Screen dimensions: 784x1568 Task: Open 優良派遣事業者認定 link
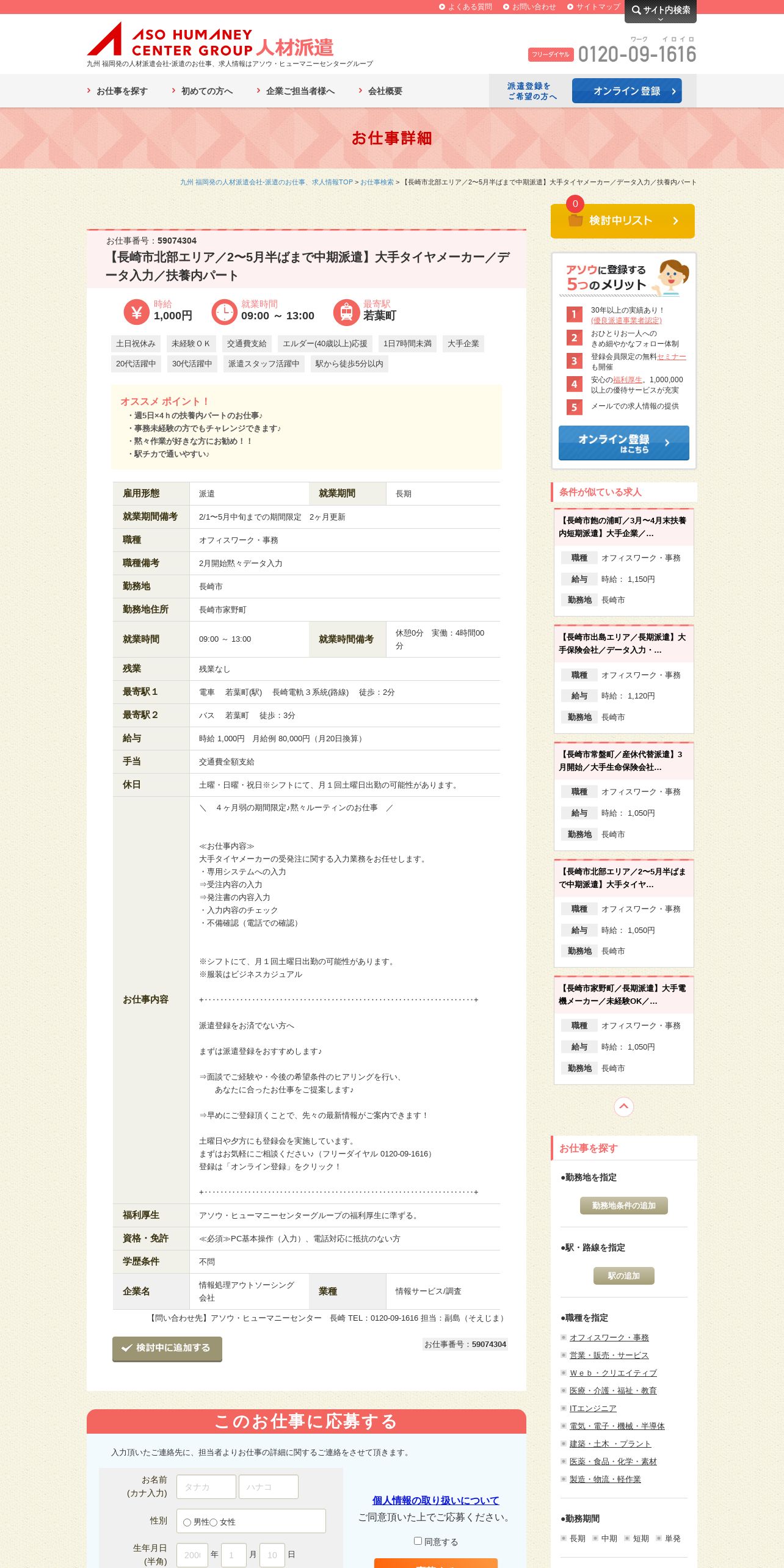pyautogui.click(x=626, y=321)
